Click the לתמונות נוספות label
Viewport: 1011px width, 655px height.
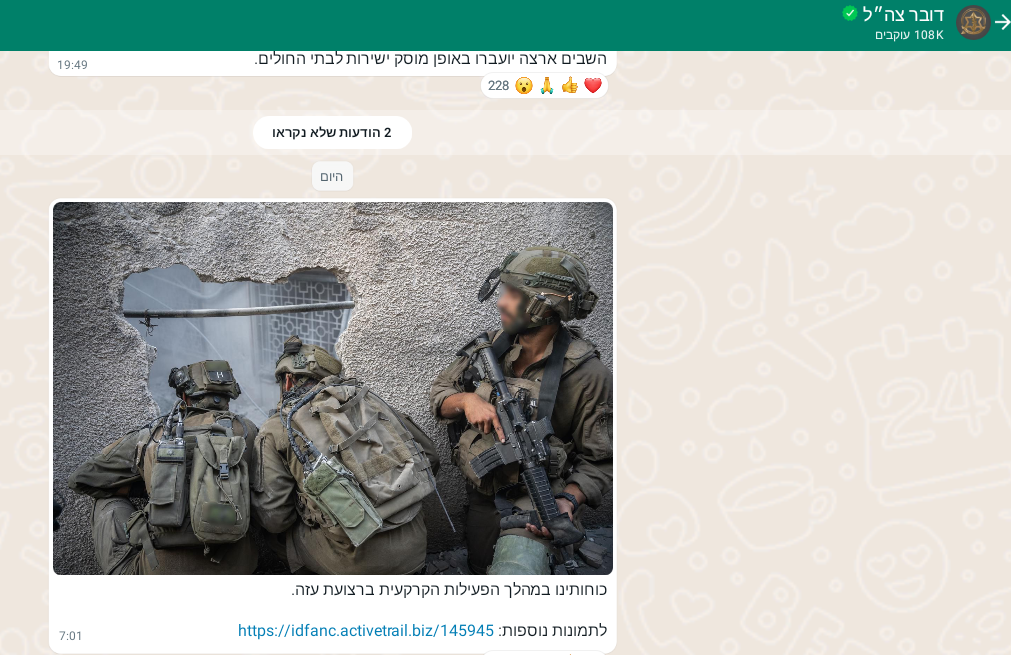(553, 631)
